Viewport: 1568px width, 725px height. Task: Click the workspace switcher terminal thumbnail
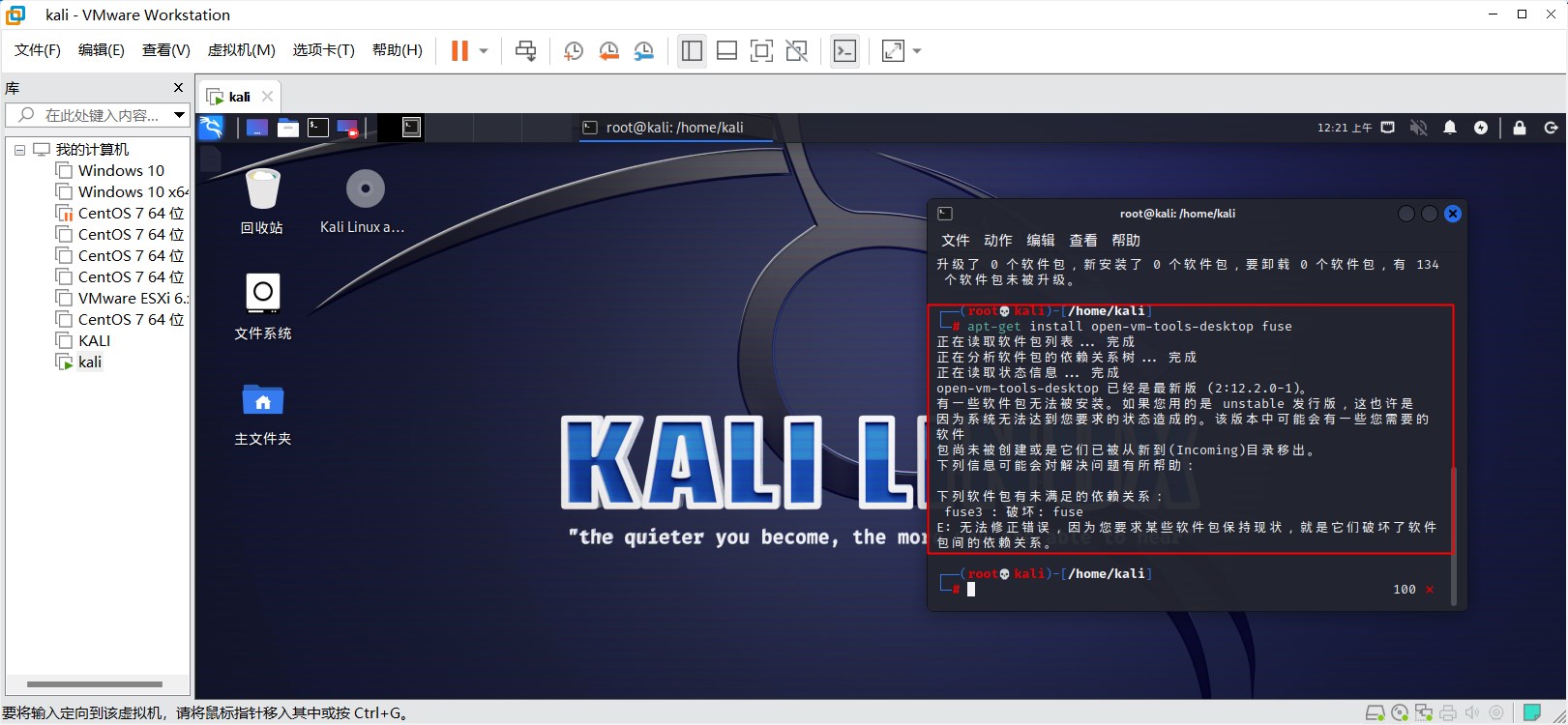click(411, 127)
